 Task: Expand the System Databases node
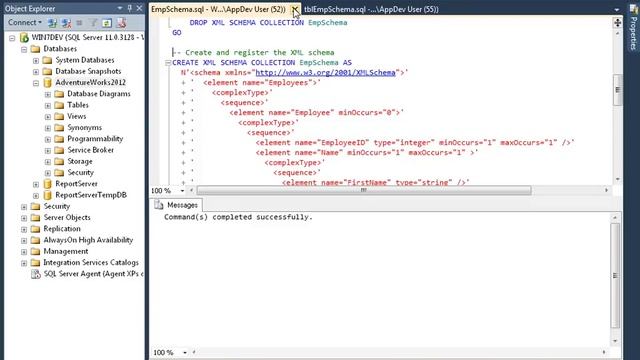pos(36,60)
